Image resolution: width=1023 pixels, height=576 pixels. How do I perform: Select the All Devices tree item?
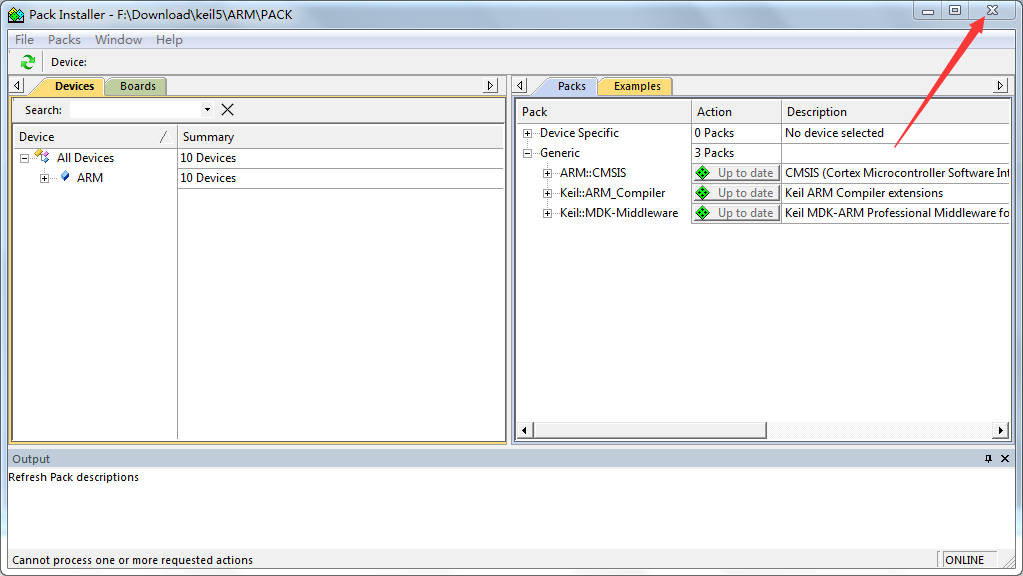(85, 158)
